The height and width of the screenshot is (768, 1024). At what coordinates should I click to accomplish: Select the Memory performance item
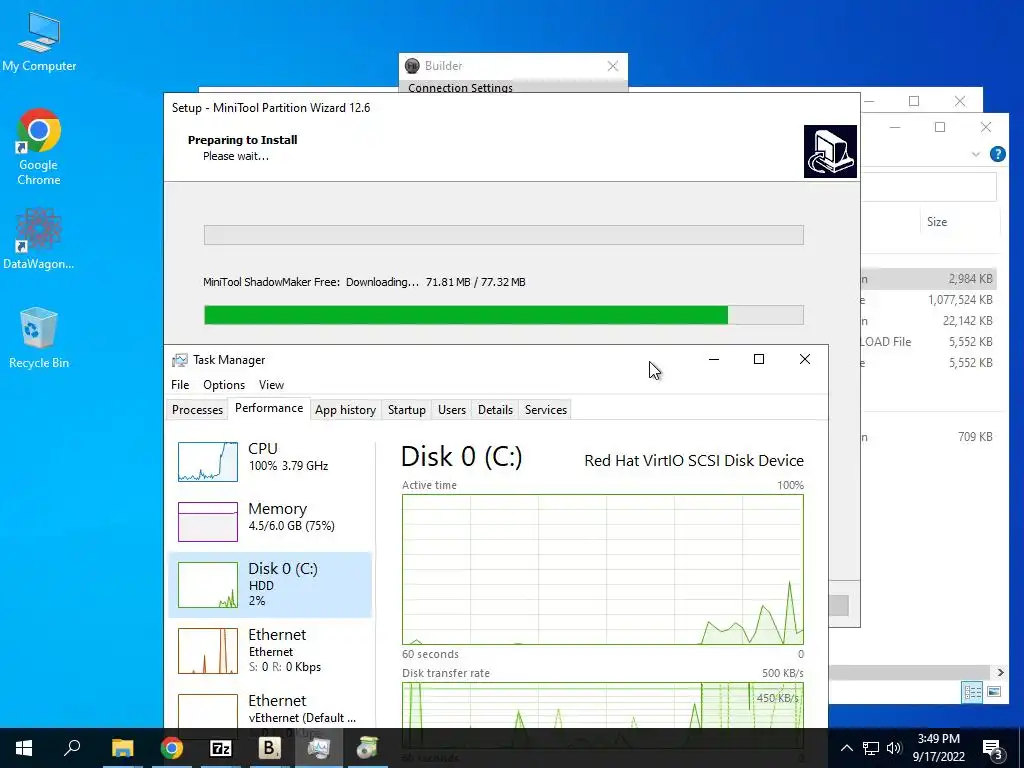point(270,520)
